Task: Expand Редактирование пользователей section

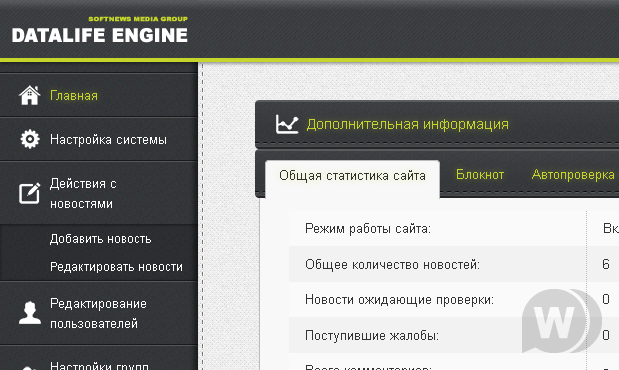Action: 99,313
